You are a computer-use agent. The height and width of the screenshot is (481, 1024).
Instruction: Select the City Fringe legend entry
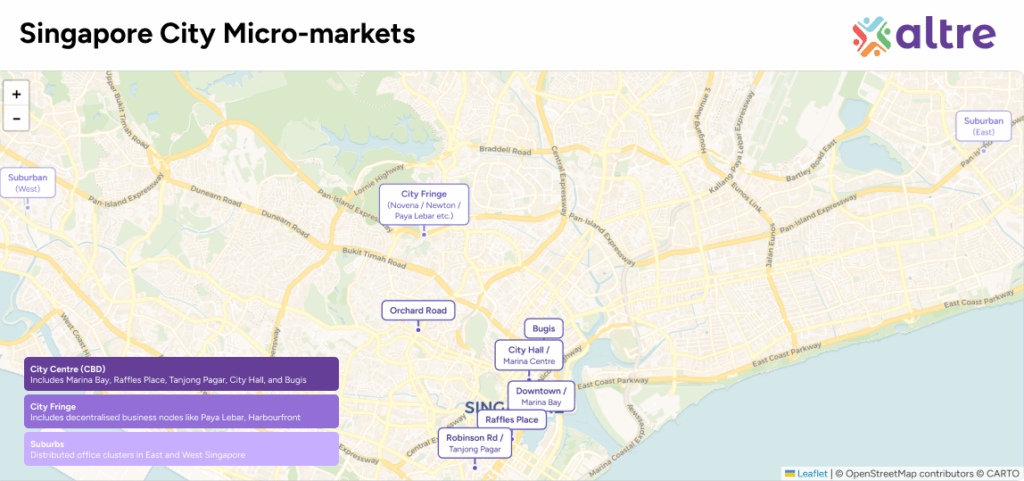[181, 411]
